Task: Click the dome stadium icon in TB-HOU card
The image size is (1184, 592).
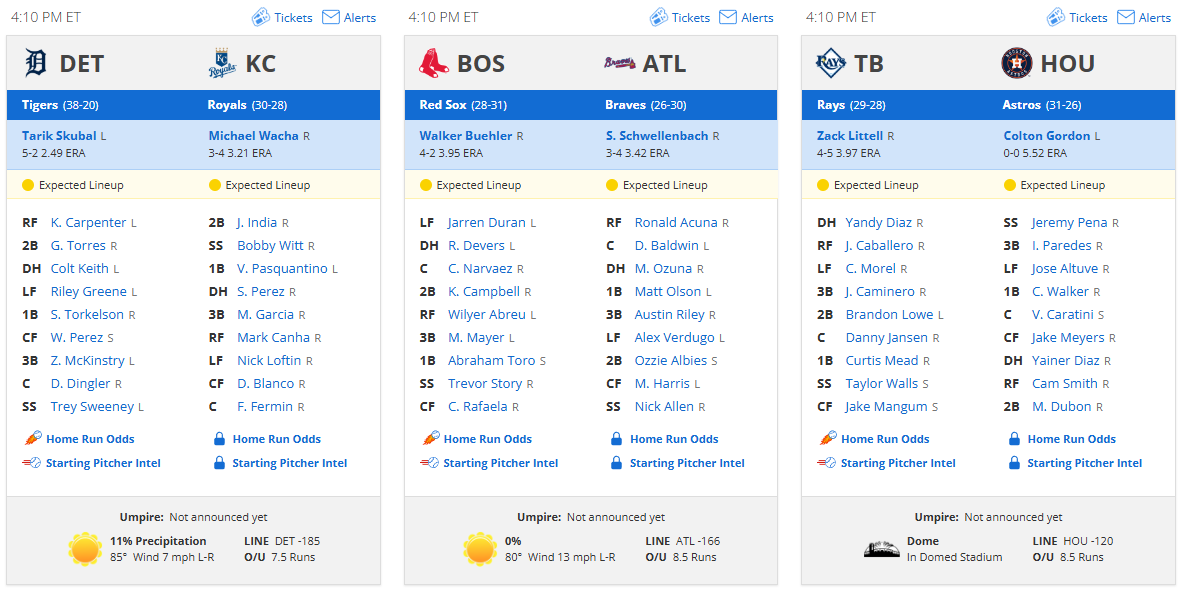Action: (x=882, y=550)
